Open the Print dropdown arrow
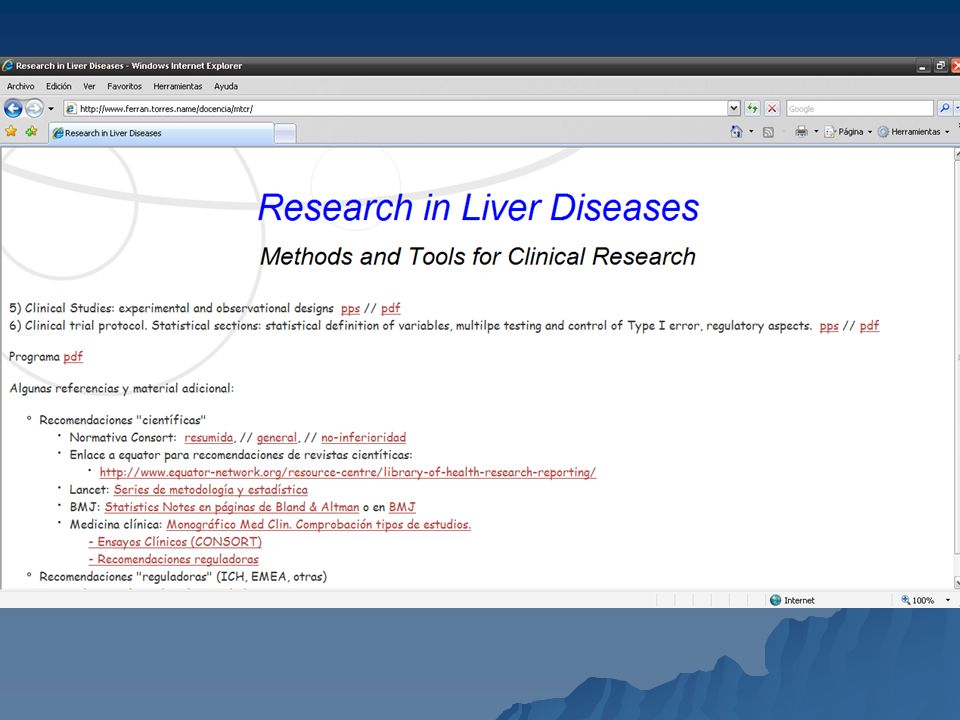This screenshot has height=720, width=960. pyautogui.click(x=816, y=132)
